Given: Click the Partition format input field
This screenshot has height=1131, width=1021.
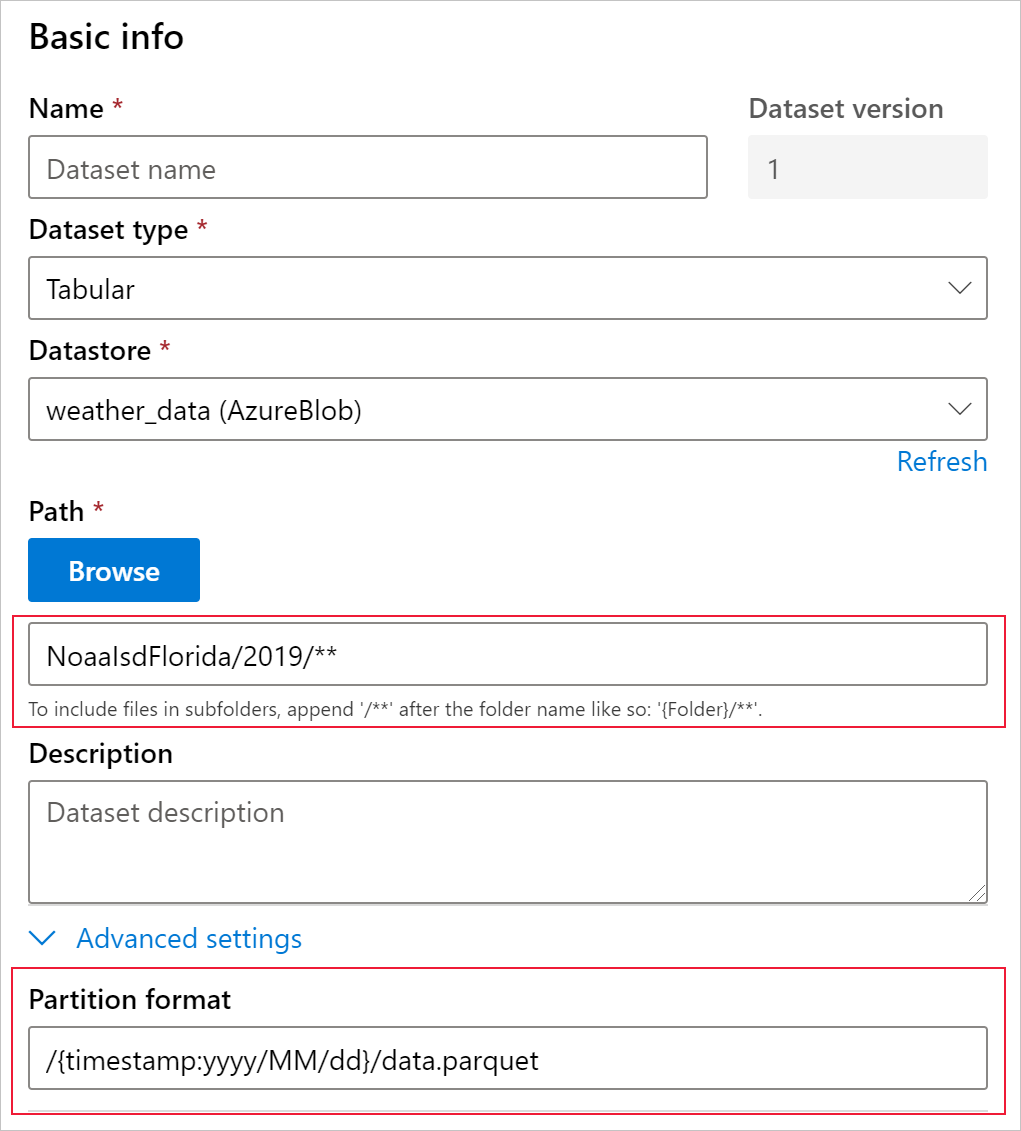Looking at the screenshot, I should [x=508, y=1058].
